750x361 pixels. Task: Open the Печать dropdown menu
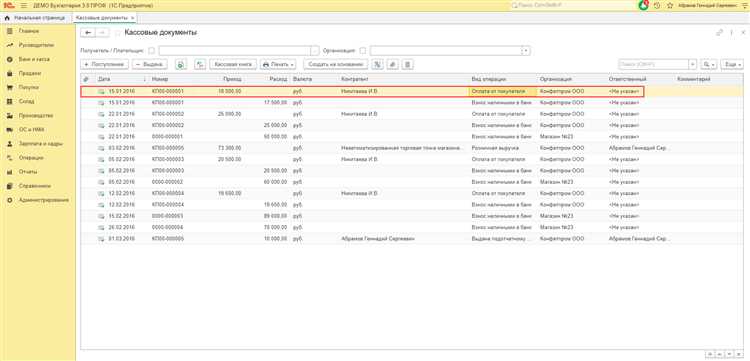tap(278, 64)
